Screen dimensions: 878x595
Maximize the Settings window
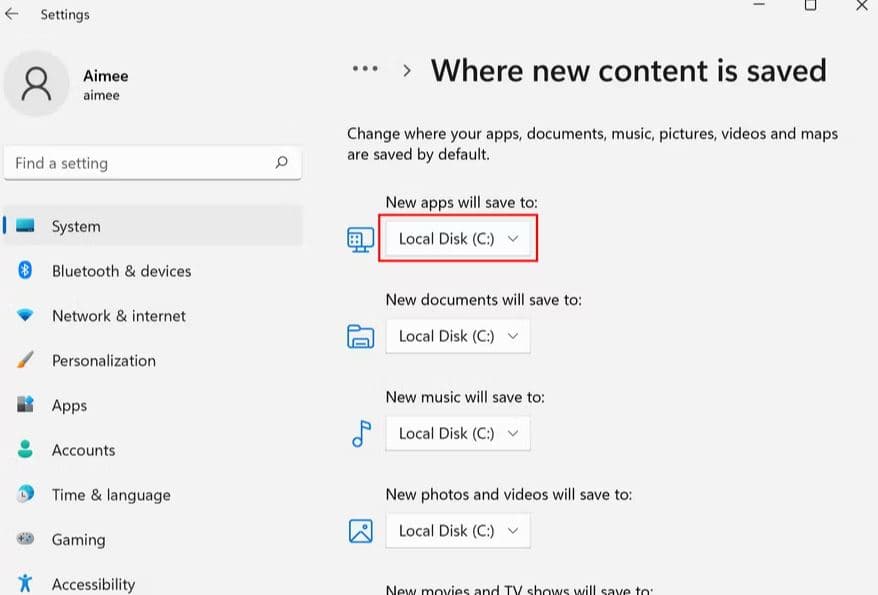pos(810,5)
